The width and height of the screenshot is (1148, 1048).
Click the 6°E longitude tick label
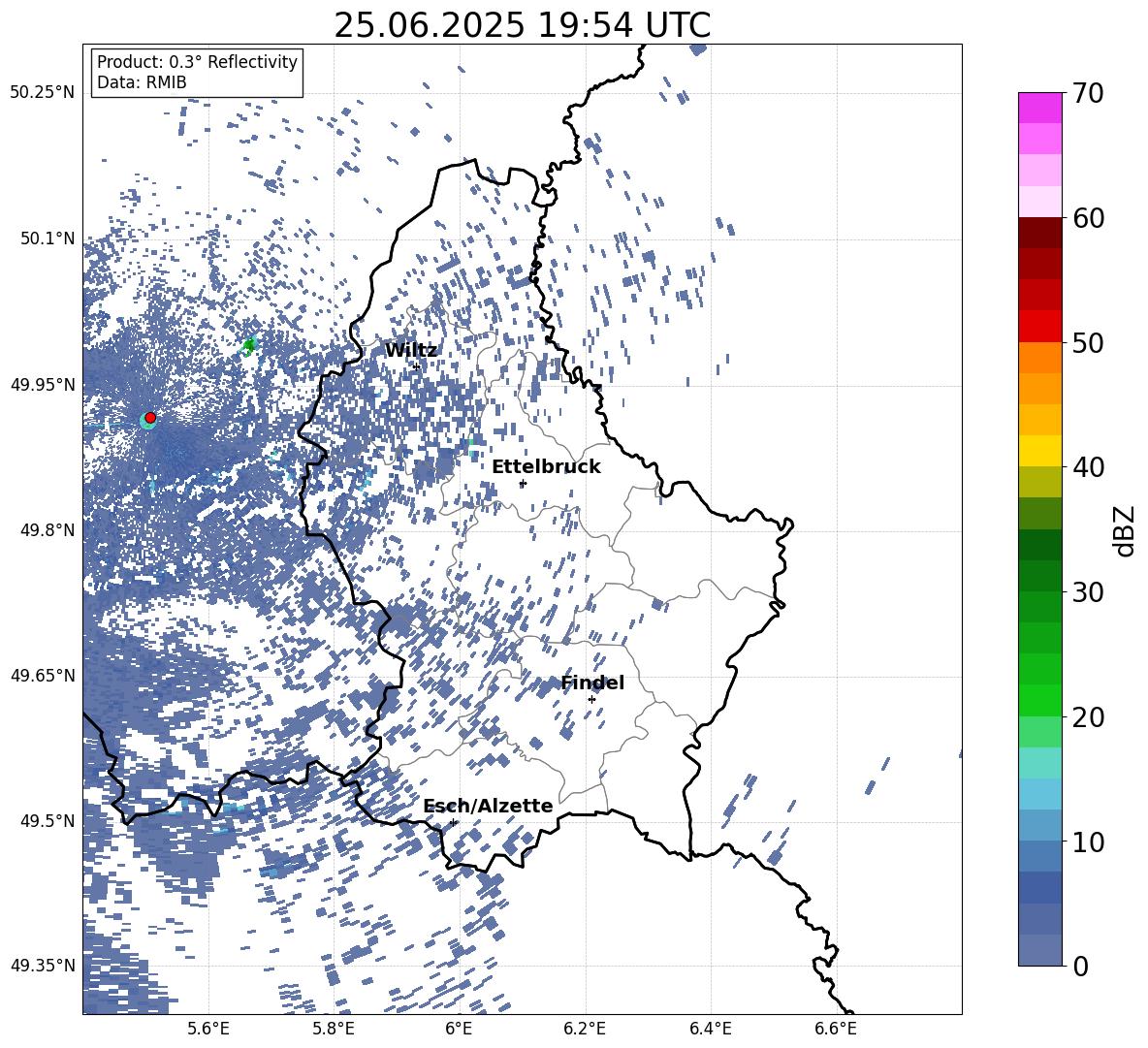459,1029
